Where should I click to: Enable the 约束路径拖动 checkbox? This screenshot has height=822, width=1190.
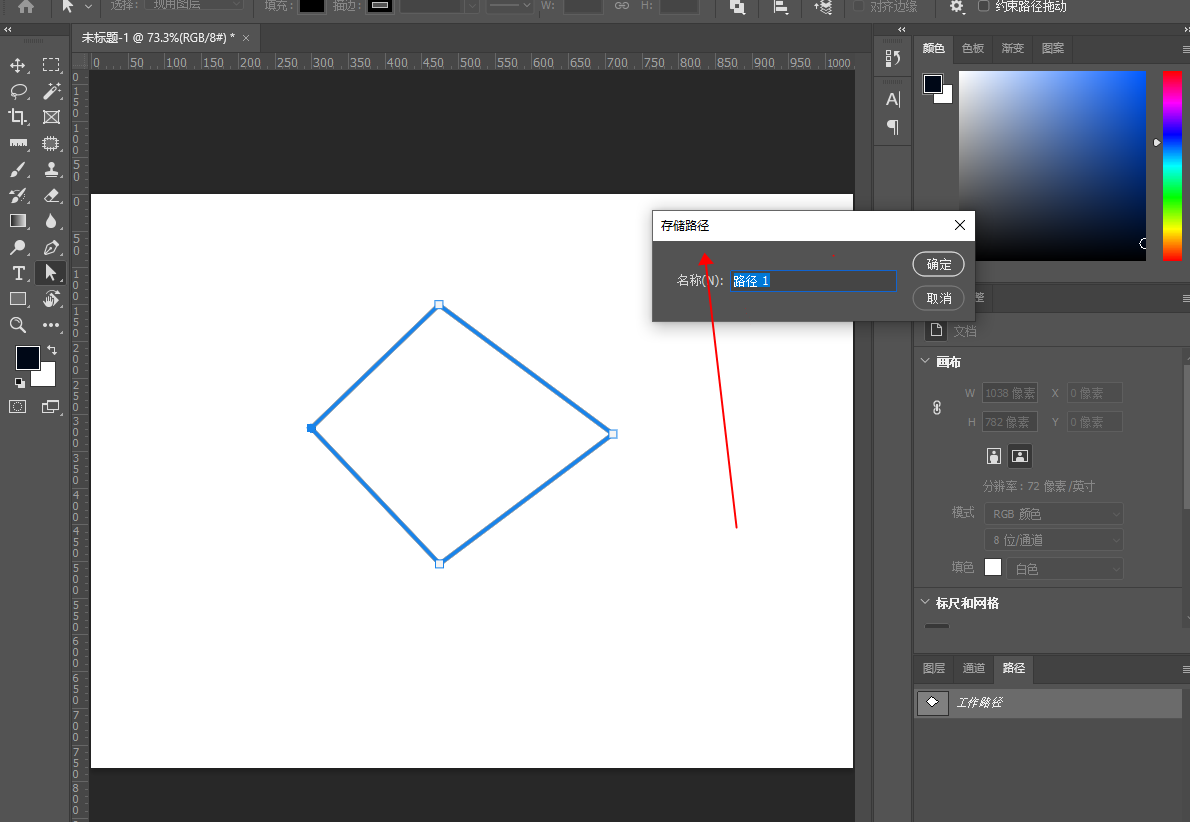click(984, 7)
